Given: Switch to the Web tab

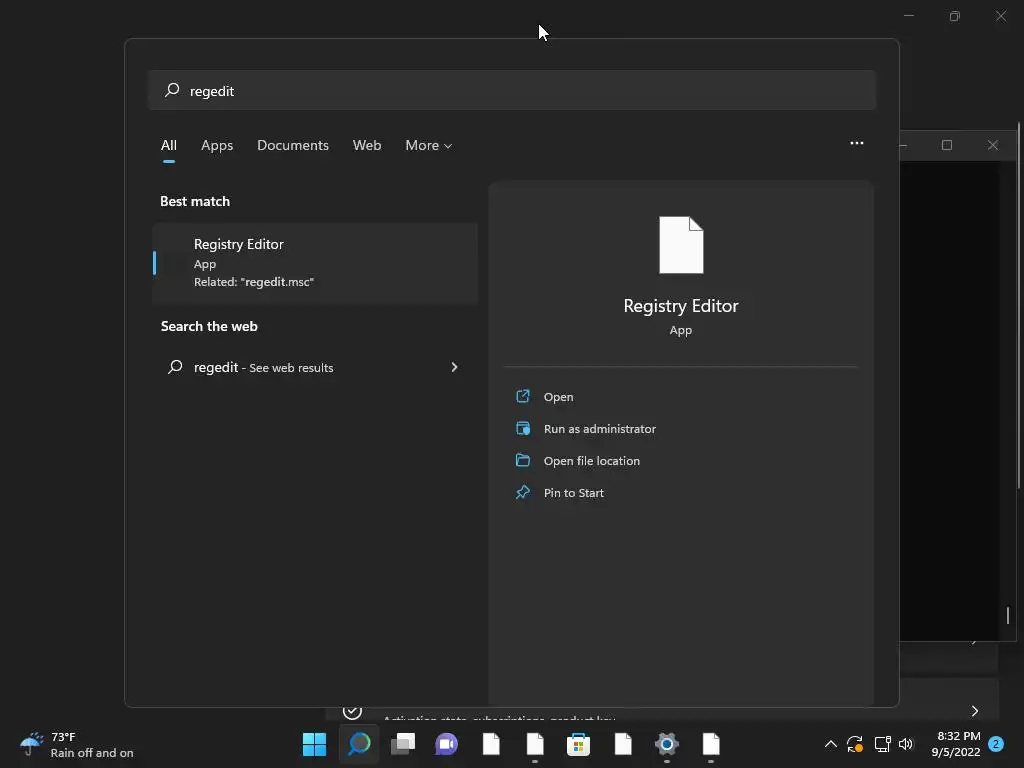Looking at the screenshot, I should pos(367,145).
